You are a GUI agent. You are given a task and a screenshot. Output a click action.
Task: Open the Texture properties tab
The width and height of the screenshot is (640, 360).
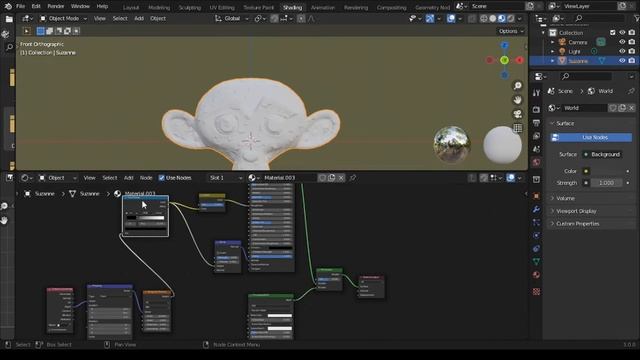click(x=536, y=291)
